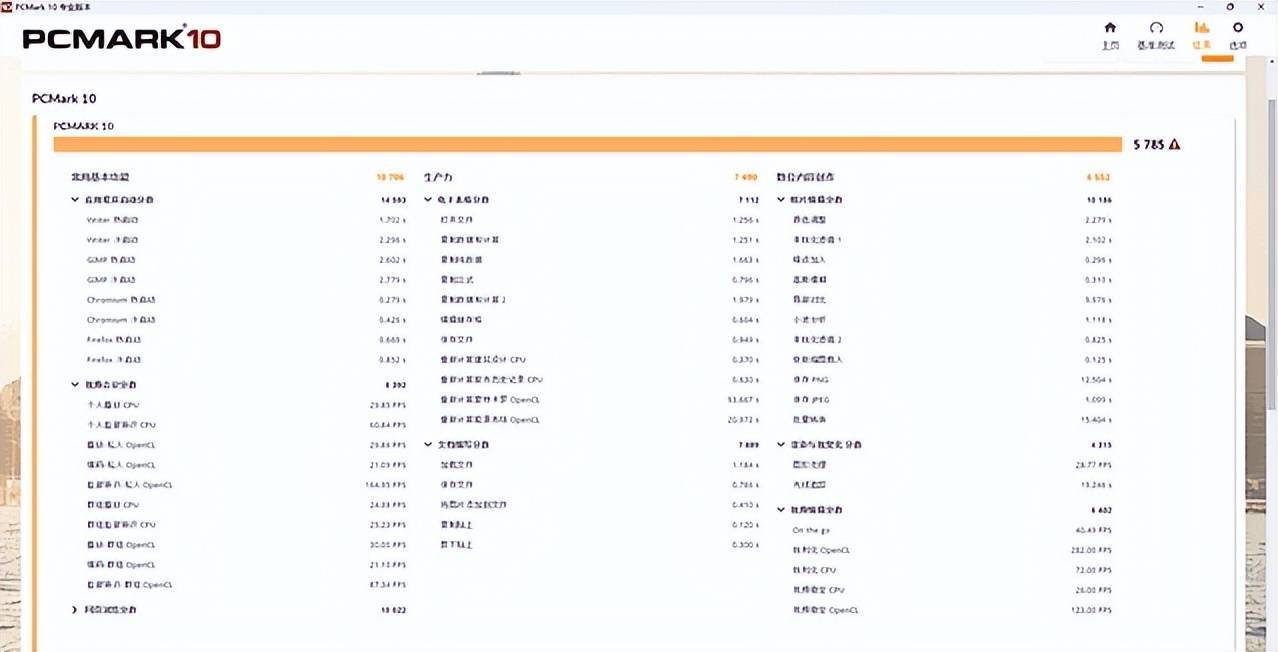The image size is (1278, 652).
Task: Select the GIMP 热启动 row
Action: tap(247, 260)
